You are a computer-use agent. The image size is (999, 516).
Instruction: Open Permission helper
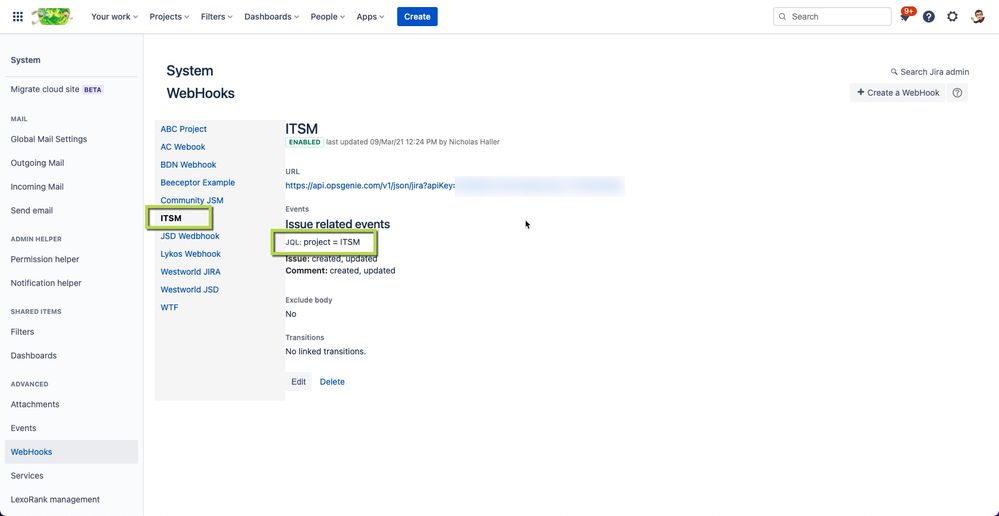coord(45,259)
